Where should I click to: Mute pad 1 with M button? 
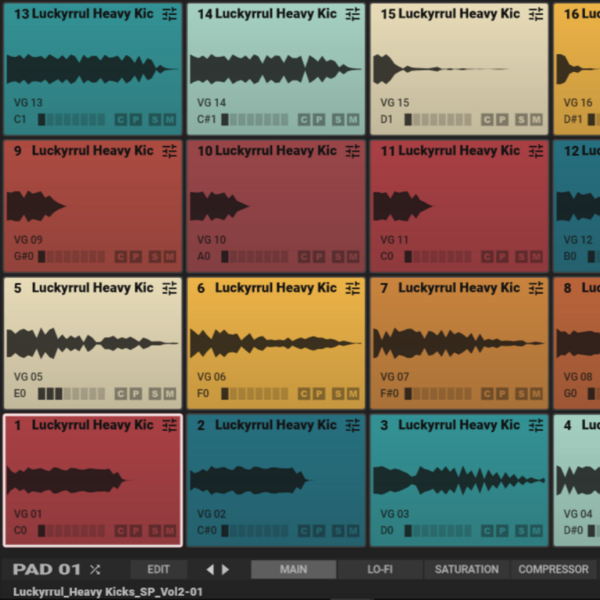[x=170, y=531]
